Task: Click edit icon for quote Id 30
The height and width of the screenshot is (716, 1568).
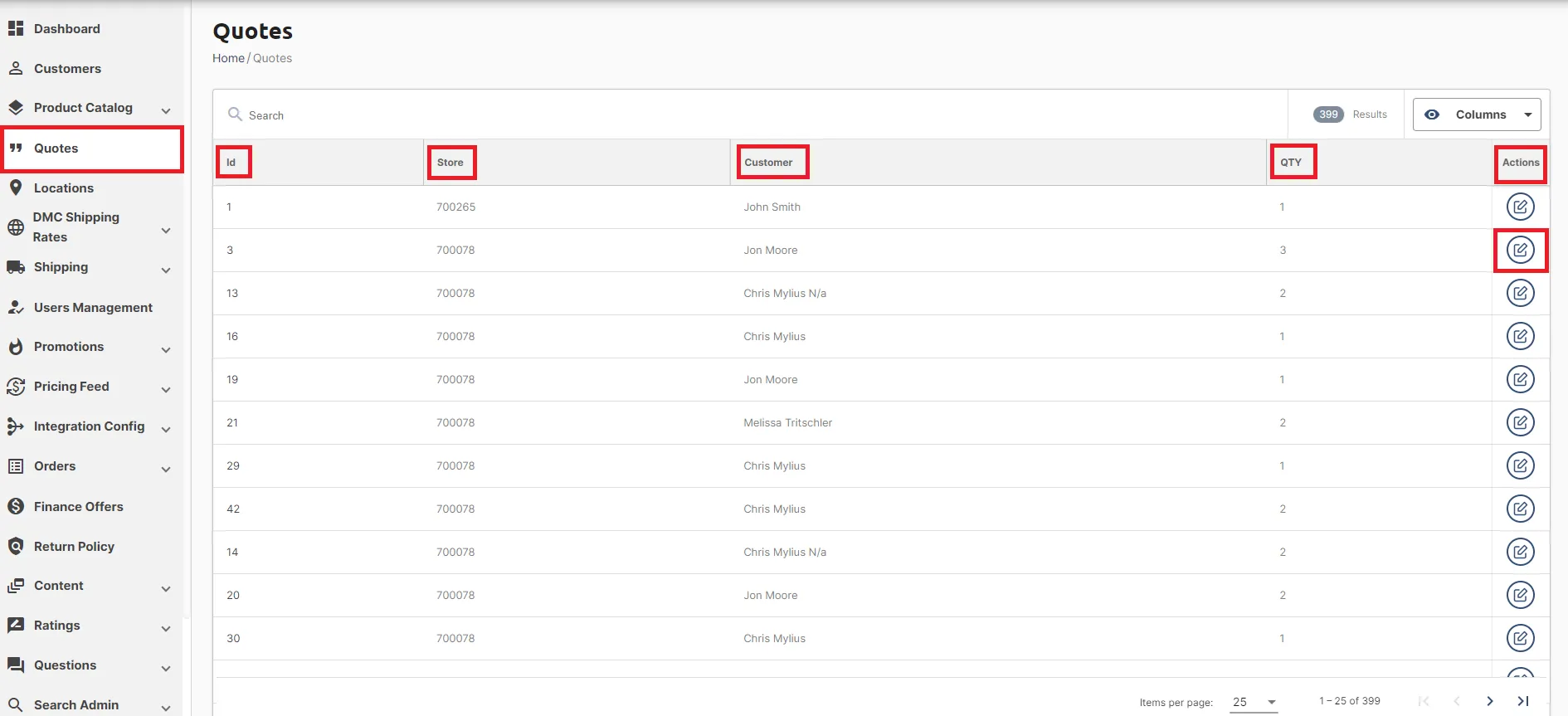Action: click(1520, 638)
